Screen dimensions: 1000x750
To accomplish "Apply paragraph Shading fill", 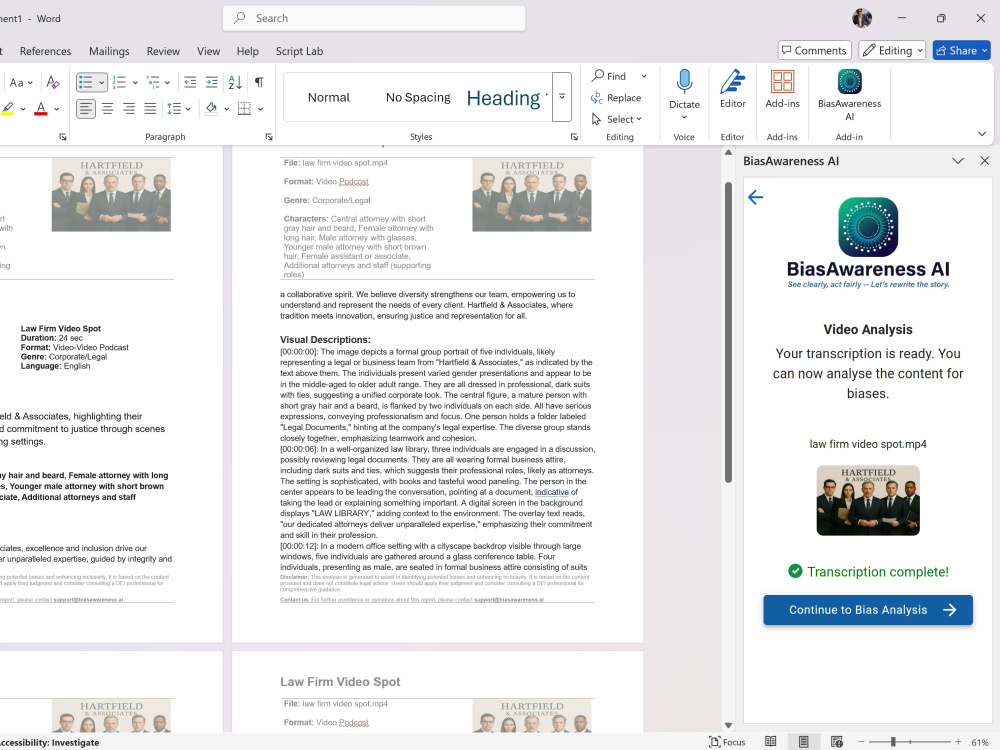I will click(x=212, y=109).
